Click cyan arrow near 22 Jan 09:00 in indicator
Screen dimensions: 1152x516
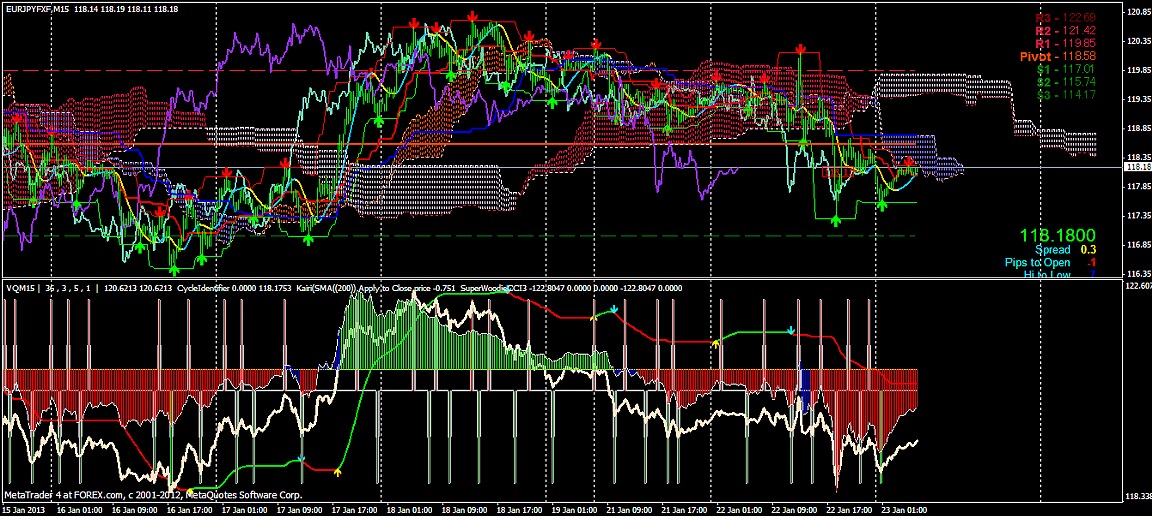pyautogui.click(x=792, y=330)
